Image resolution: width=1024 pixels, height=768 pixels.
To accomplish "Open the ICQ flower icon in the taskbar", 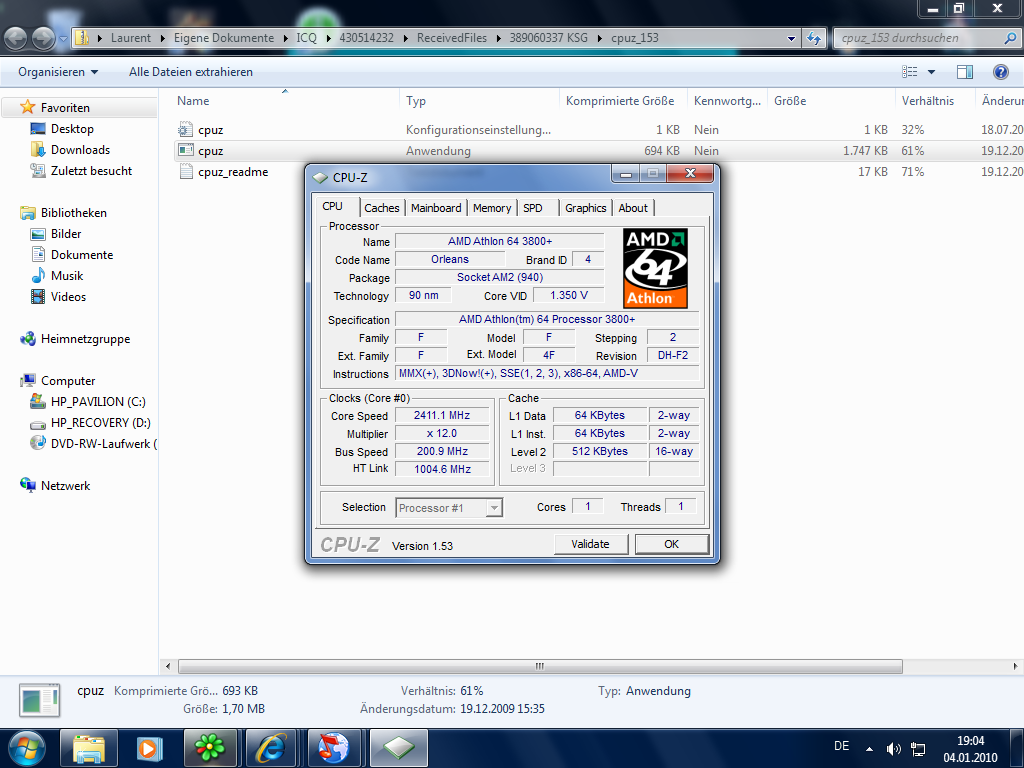I will coord(210,748).
